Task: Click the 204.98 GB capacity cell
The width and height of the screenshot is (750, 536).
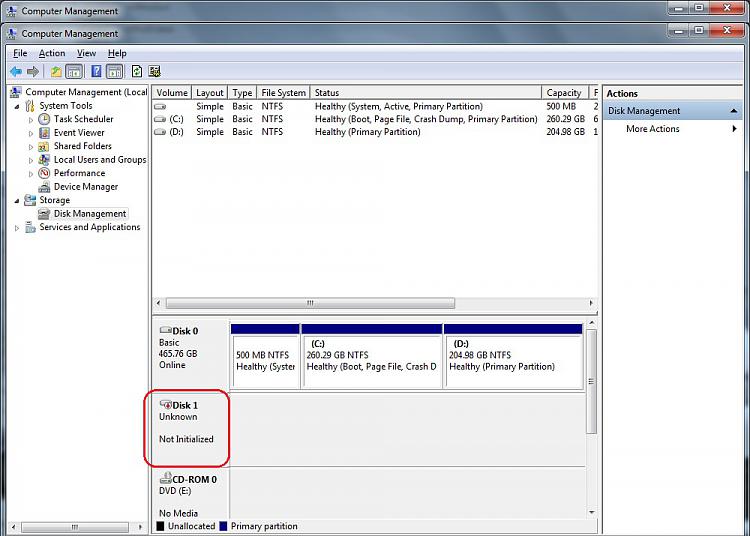Action: pyautogui.click(x=565, y=132)
